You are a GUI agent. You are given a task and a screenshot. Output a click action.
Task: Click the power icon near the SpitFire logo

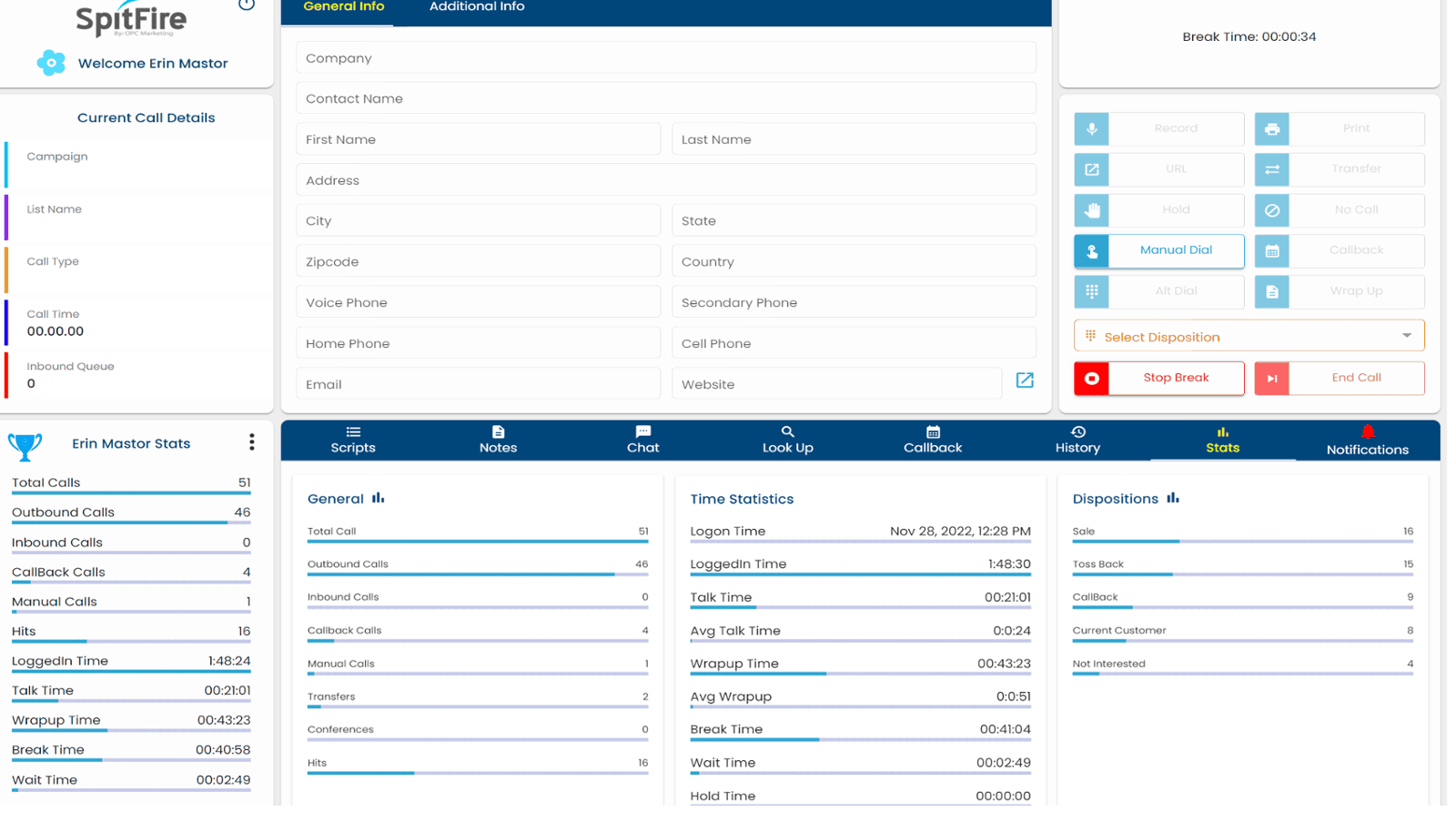247,5
